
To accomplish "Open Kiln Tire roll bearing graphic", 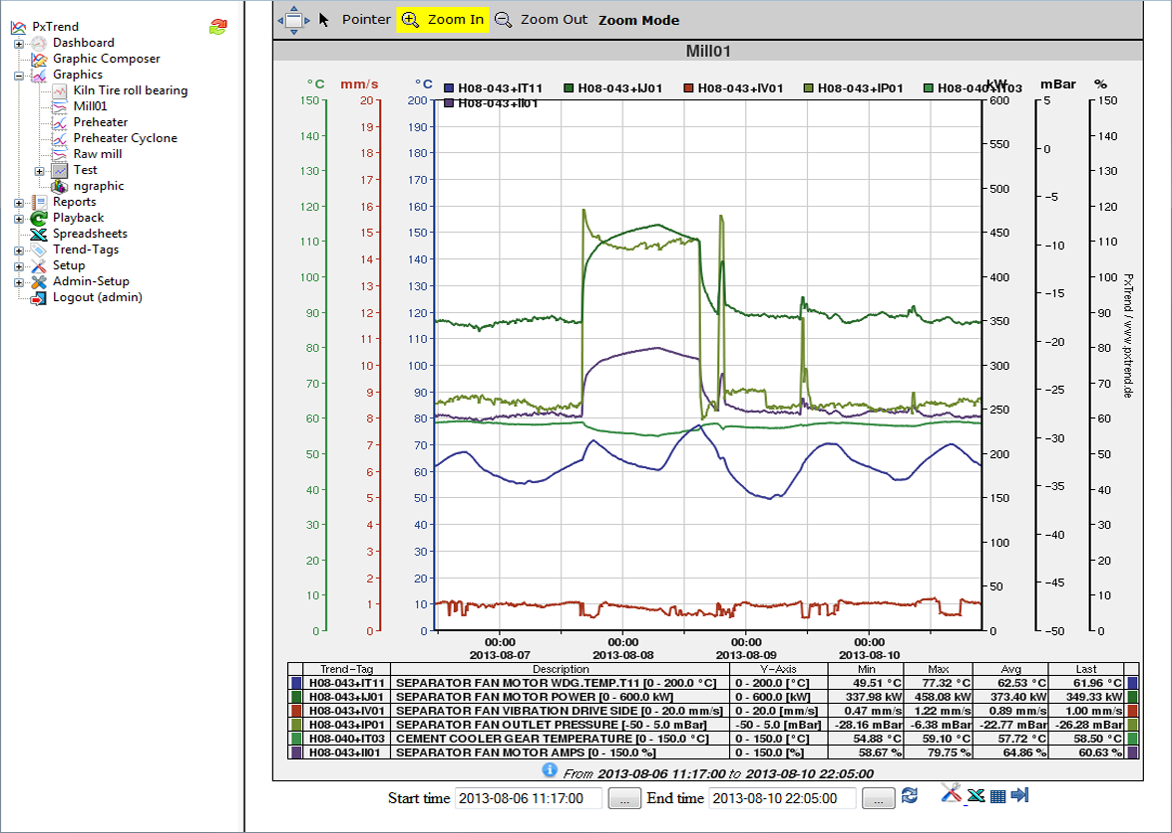I will (x=130, y=90).
